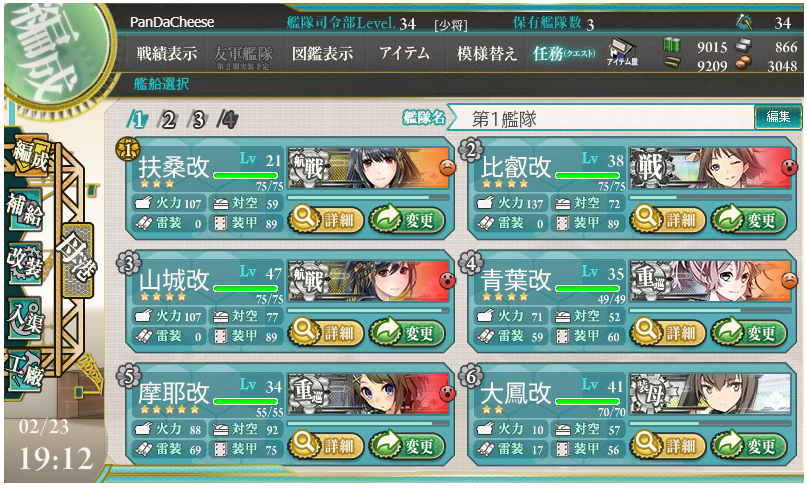The image size is (807, 493).
Task: Click 変更 change for 比叡改
Action: point(749,220)
